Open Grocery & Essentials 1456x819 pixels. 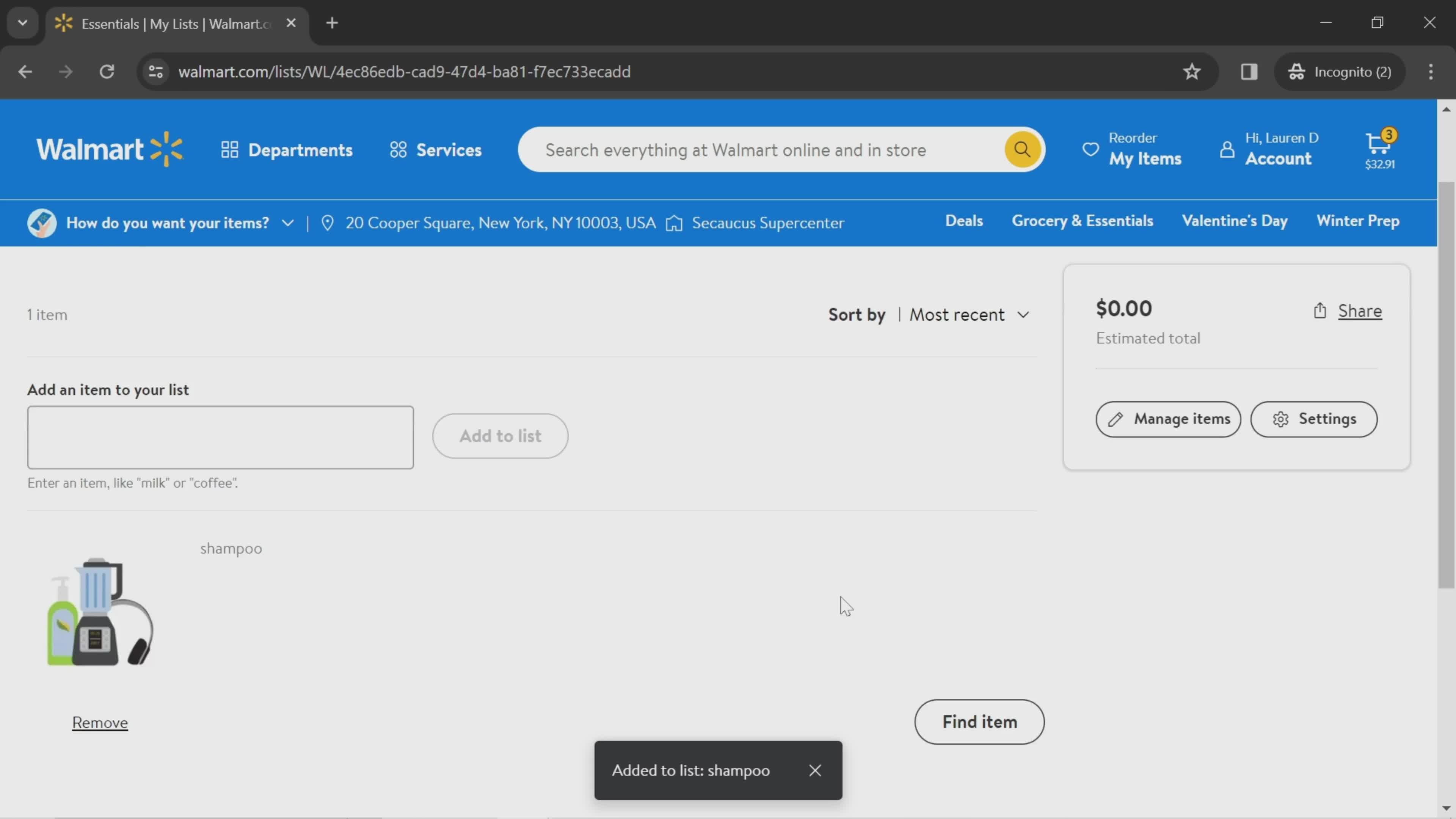pos(1083,221)
